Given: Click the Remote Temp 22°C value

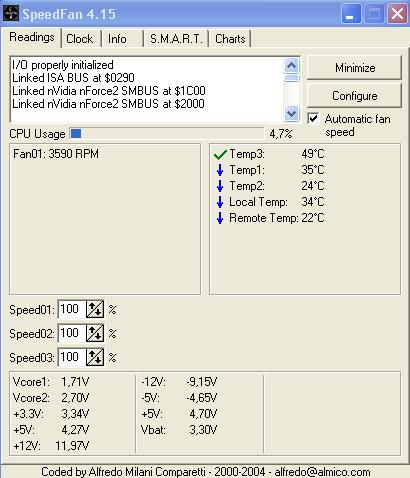Looking at the screenshot, I should pyautogui.click(x=313, y=218).
